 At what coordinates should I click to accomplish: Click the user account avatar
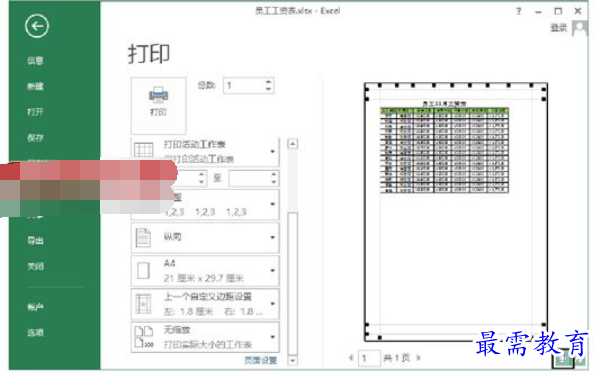pos(580,28)
